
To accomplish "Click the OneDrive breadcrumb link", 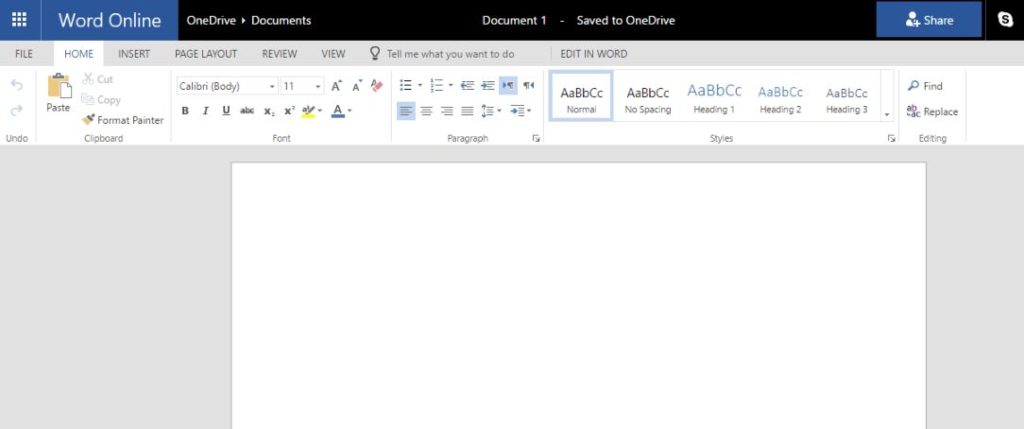I will pos(212,20).
